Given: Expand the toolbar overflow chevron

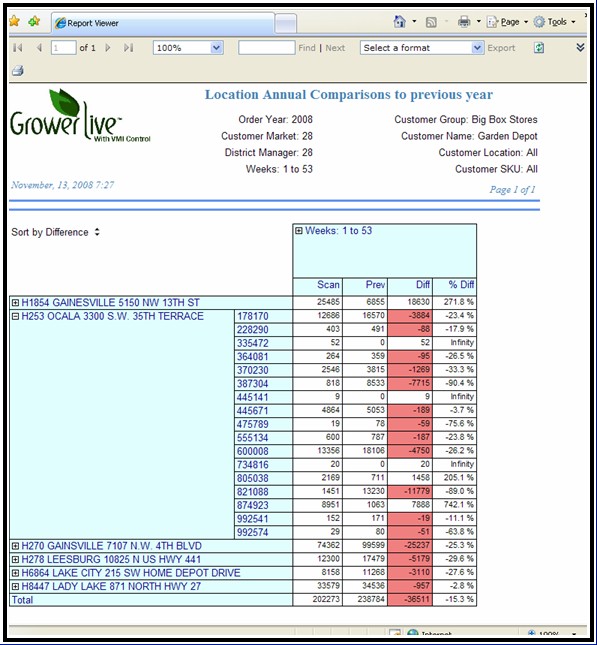Looking at the screenshot, I should point(580,47).
